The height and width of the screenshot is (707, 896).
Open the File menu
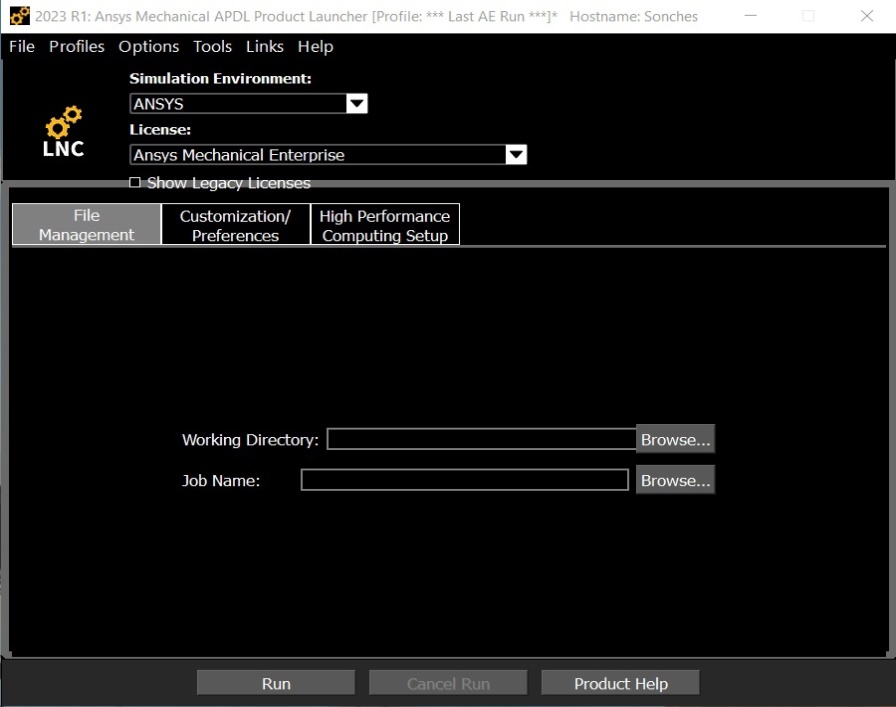click(x=22, y=46)
